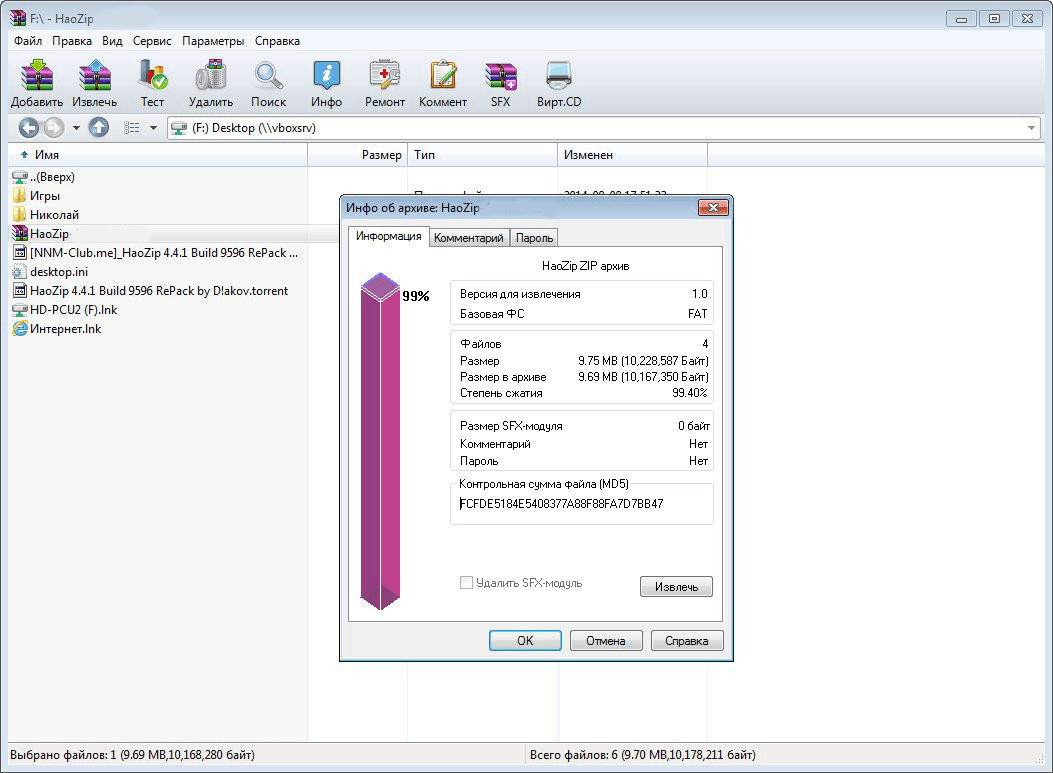
Task: Close the Инфо об архиве dialog
Action: point(713,208)
